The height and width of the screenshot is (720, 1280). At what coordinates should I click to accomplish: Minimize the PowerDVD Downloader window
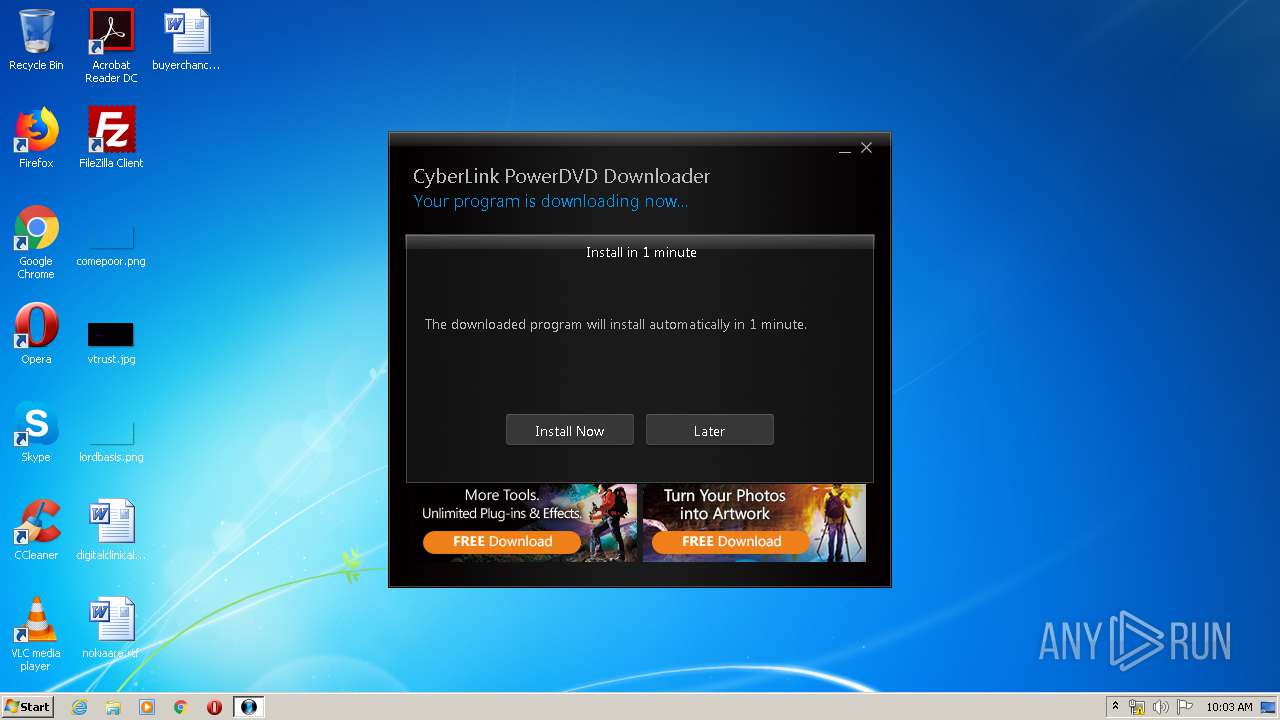click(x=845, y=149)
